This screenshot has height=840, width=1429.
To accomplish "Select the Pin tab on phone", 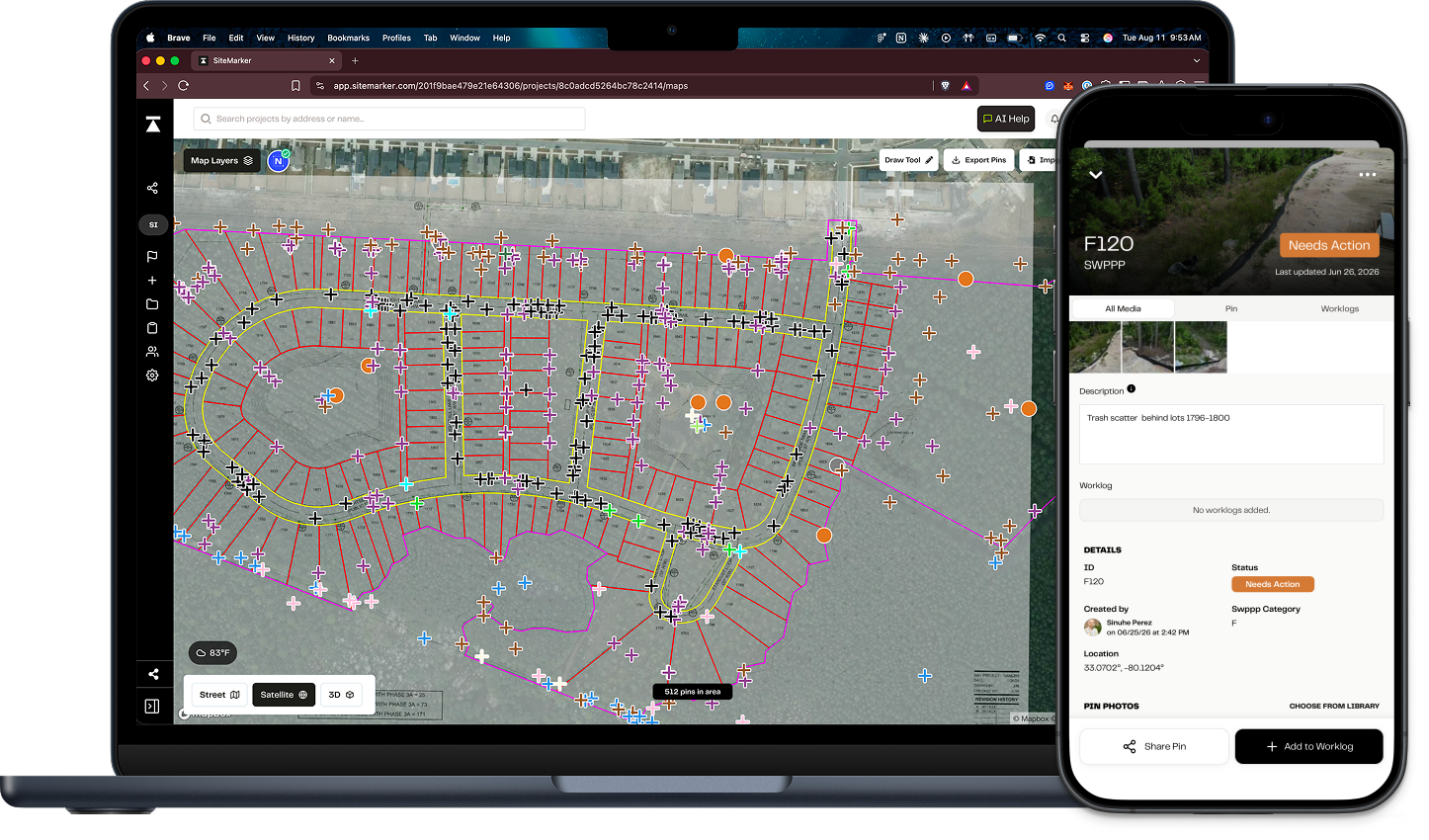I will point(1231,308).
